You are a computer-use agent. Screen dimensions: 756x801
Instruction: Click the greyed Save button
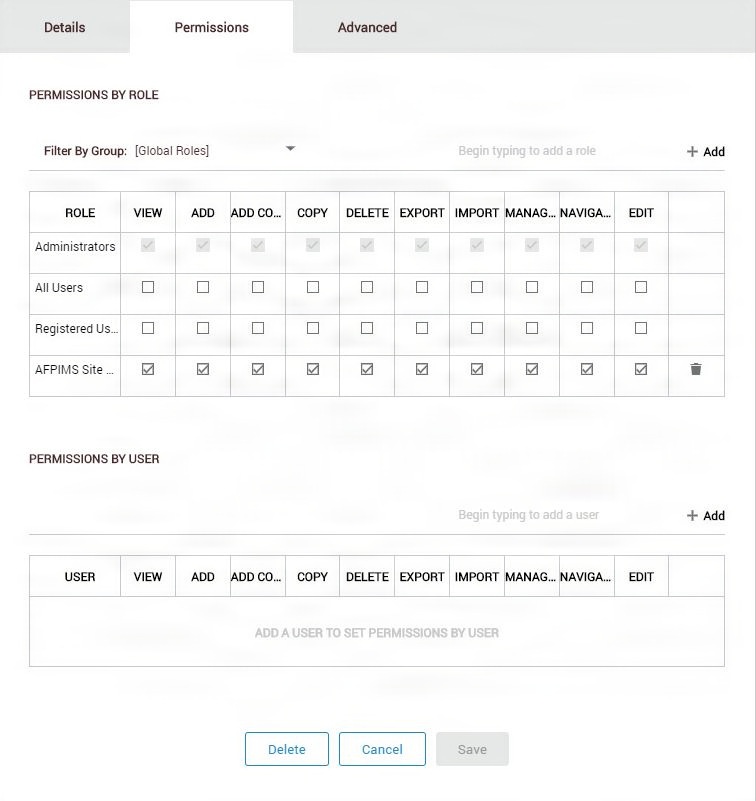(472, 749)
